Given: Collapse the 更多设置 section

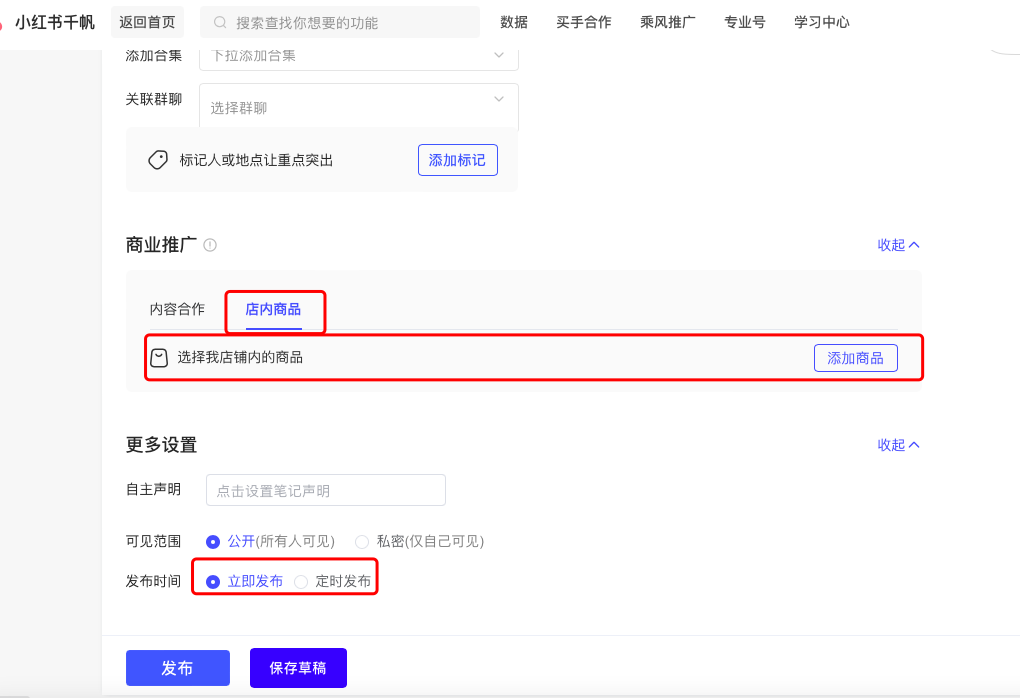Looking at the screenshot, I should point(898,445).
